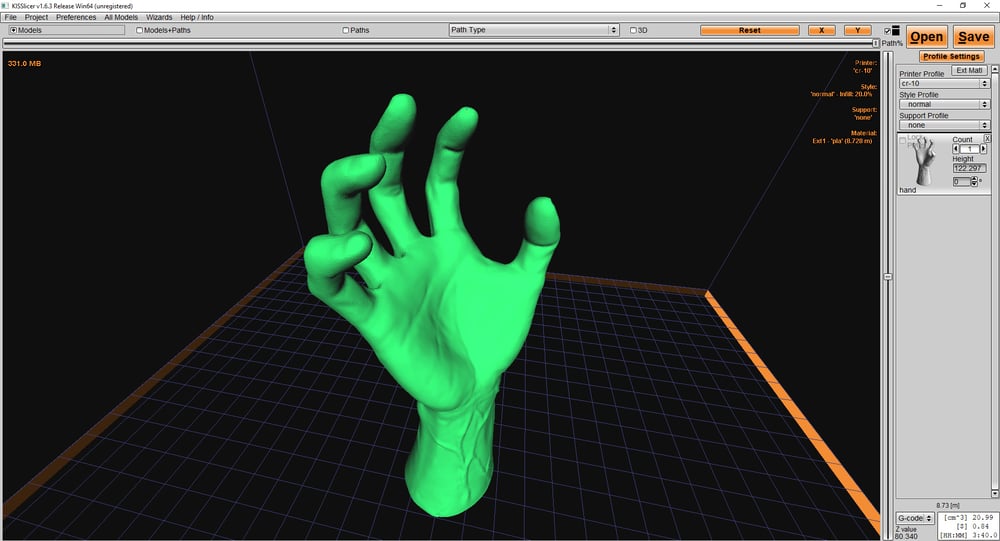
Task: Click the '331.0 MB' memory readout
Action: coord(24,64)
